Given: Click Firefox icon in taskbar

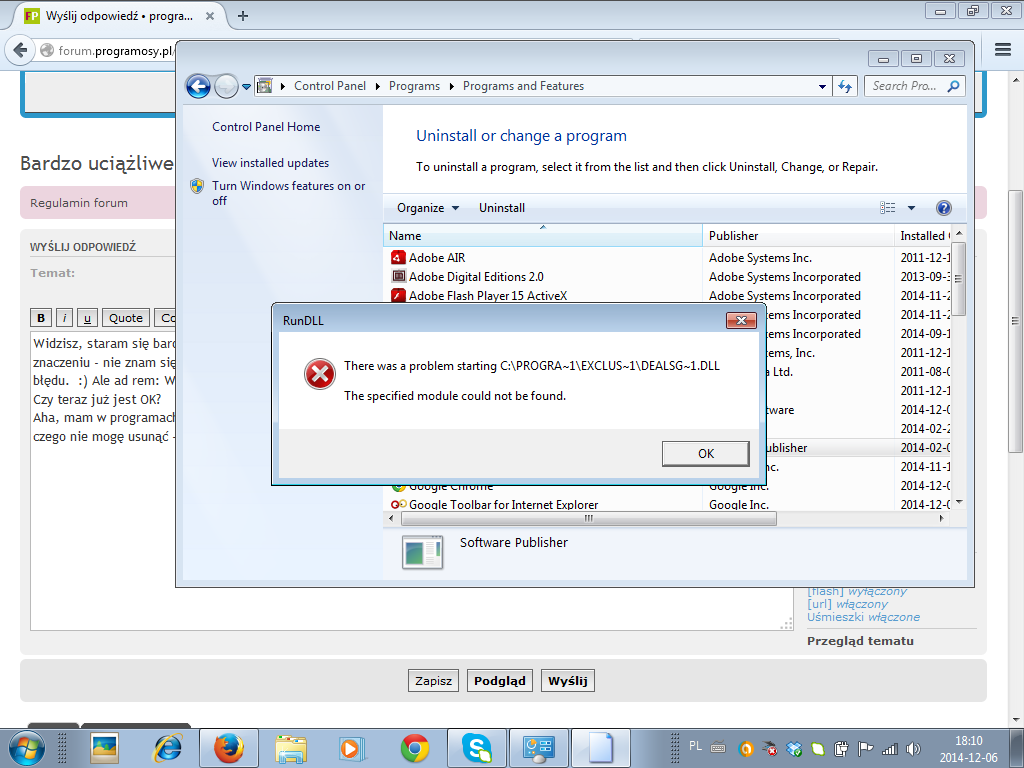Looking at the screenshot, I should tap(229, 747).
